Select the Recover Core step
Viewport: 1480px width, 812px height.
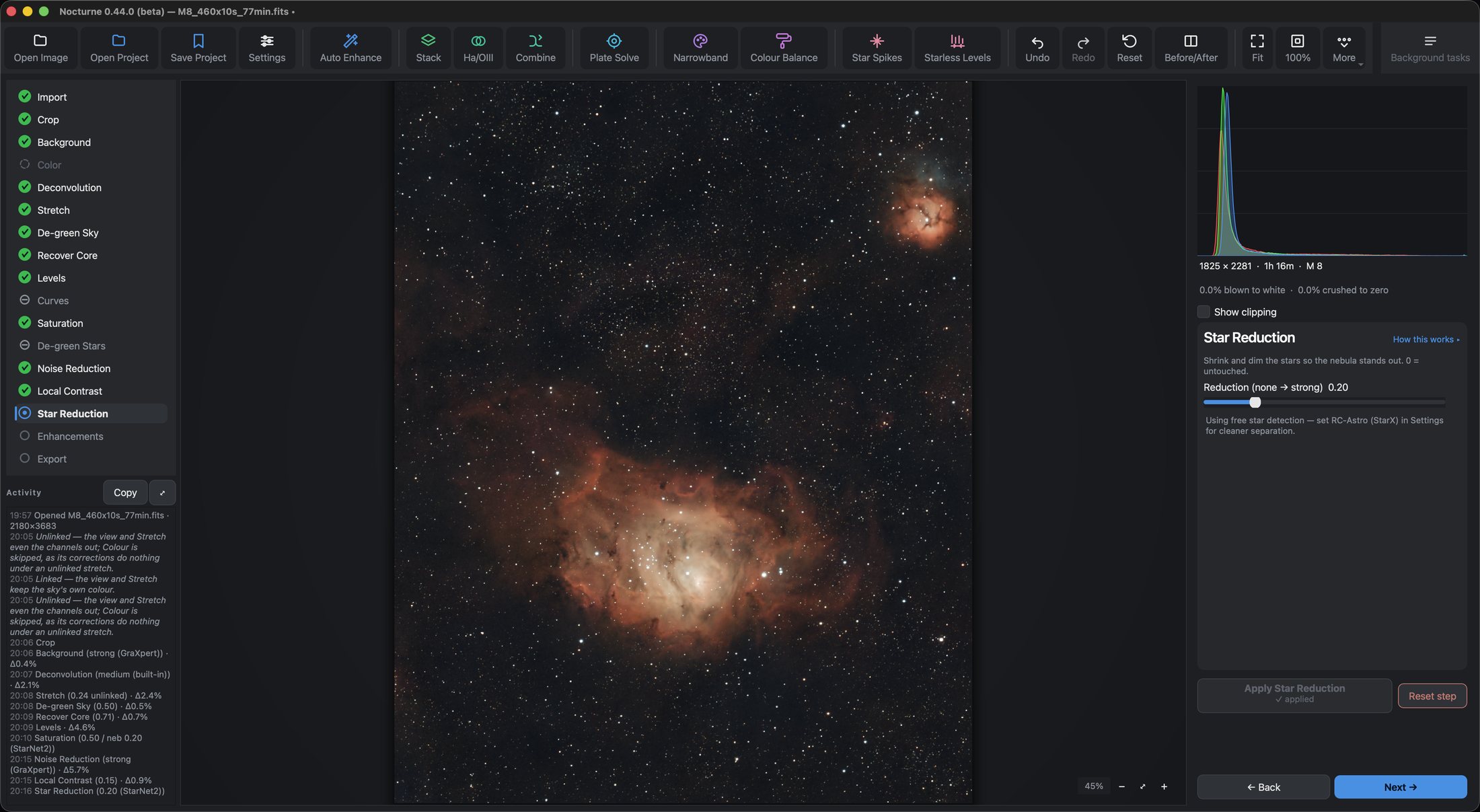click(x=91, y=256)
